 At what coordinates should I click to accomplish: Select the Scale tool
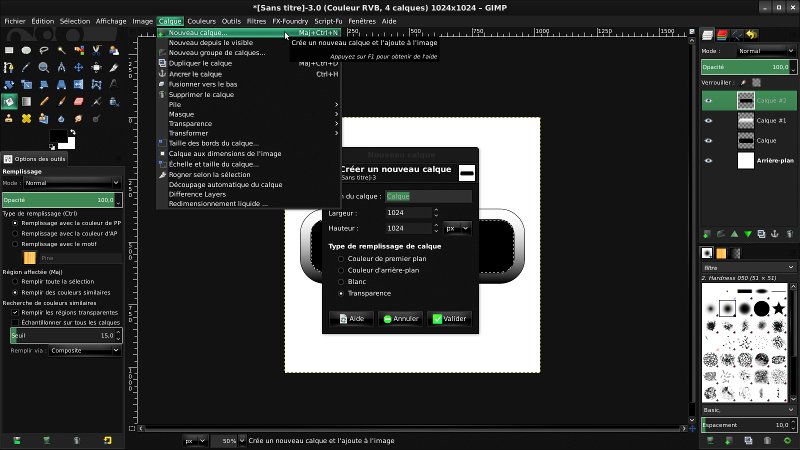(x=27, y=85)
